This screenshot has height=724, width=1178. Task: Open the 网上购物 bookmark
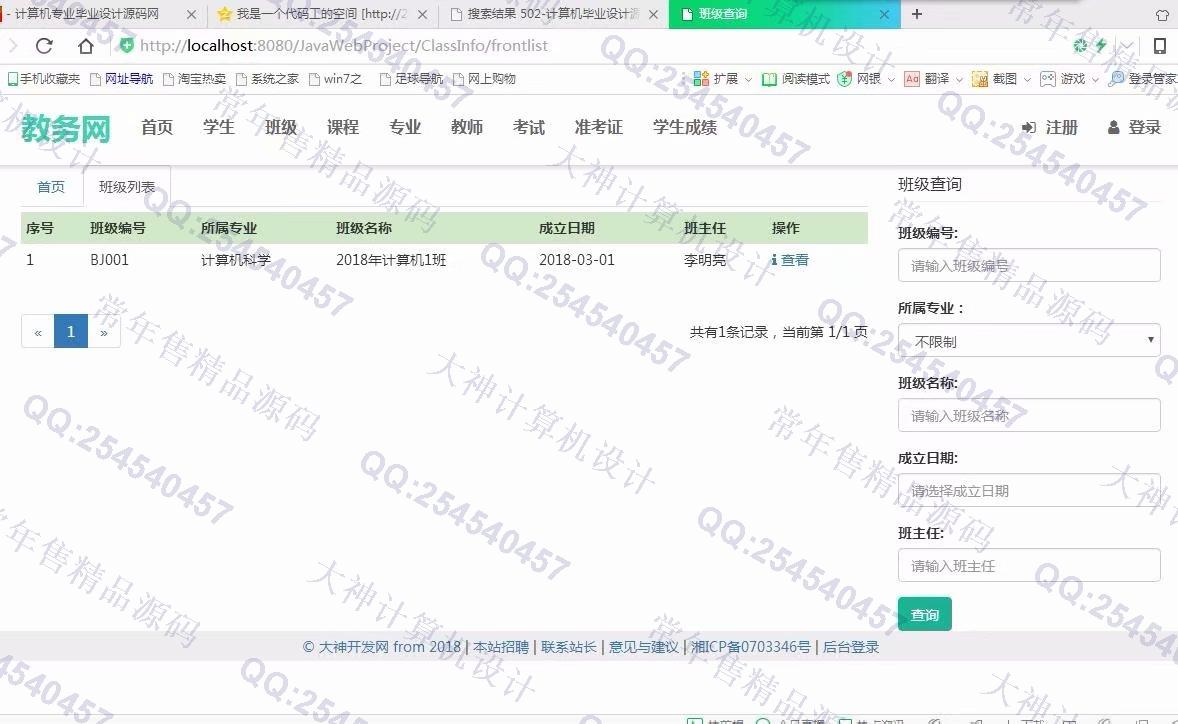pos(484,79)
